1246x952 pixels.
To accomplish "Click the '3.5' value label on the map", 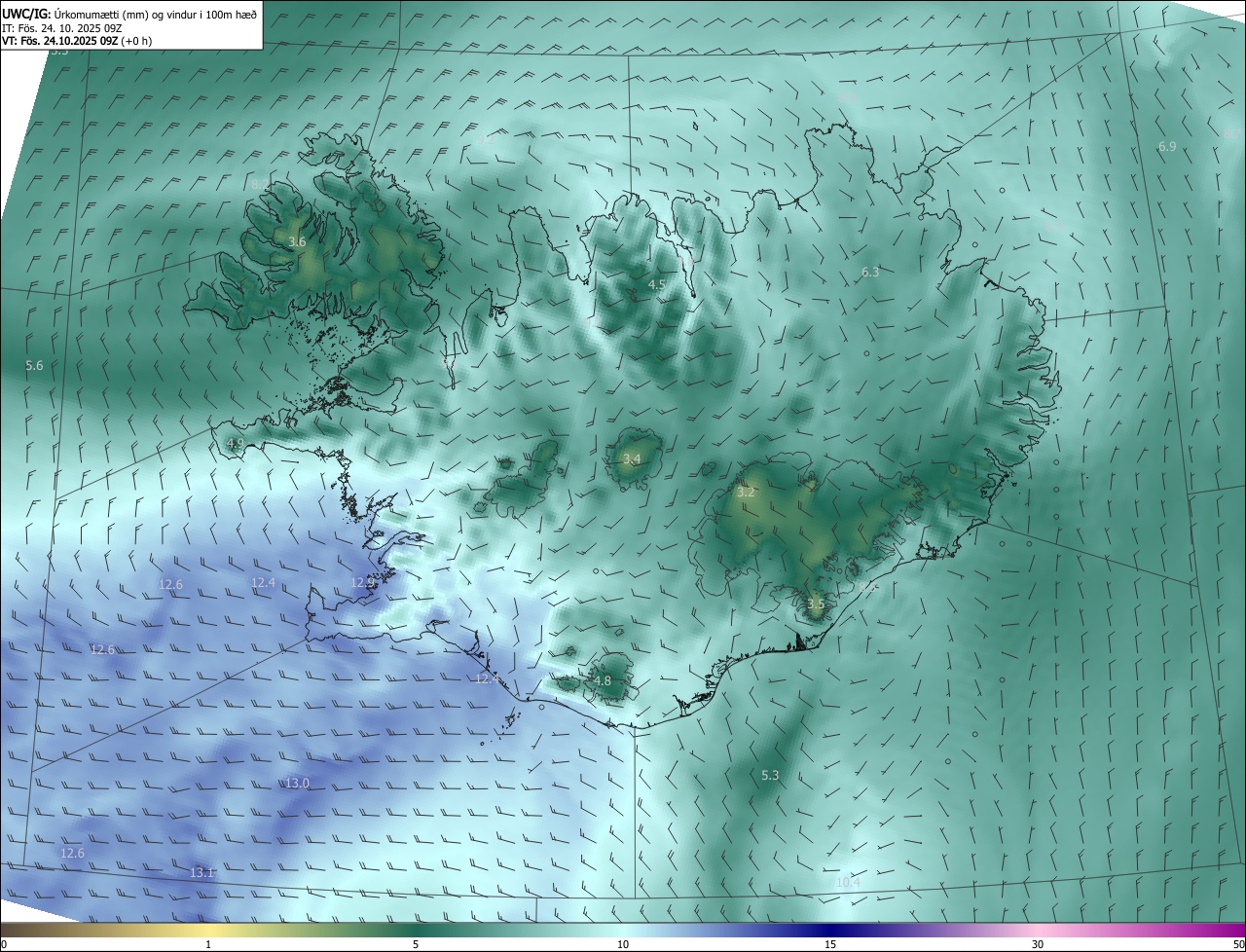I will click(x=816, y=604).
